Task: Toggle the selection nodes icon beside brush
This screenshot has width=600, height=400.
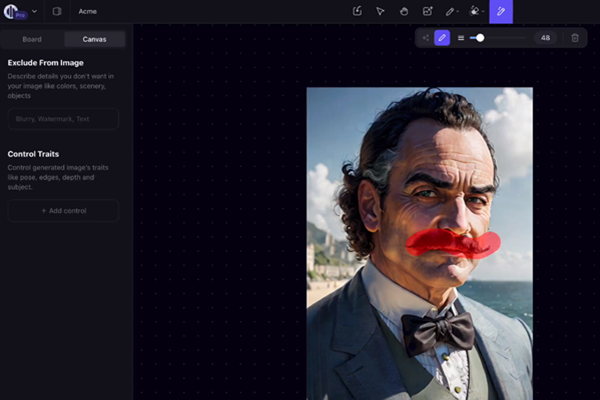Action: 425,37
